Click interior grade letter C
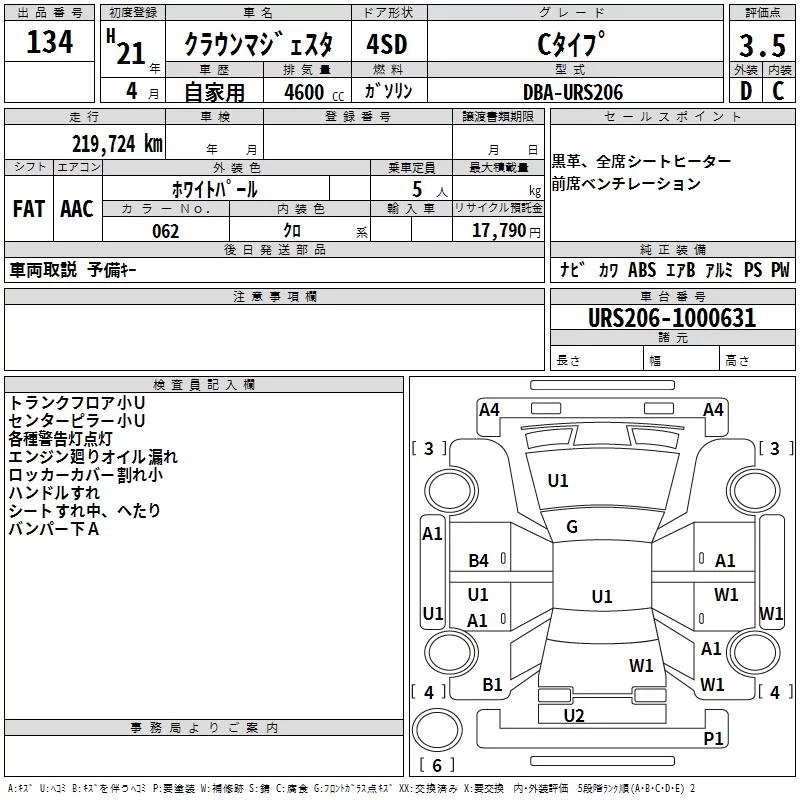Viewport: 800px width, 800px height. point(778,91)
